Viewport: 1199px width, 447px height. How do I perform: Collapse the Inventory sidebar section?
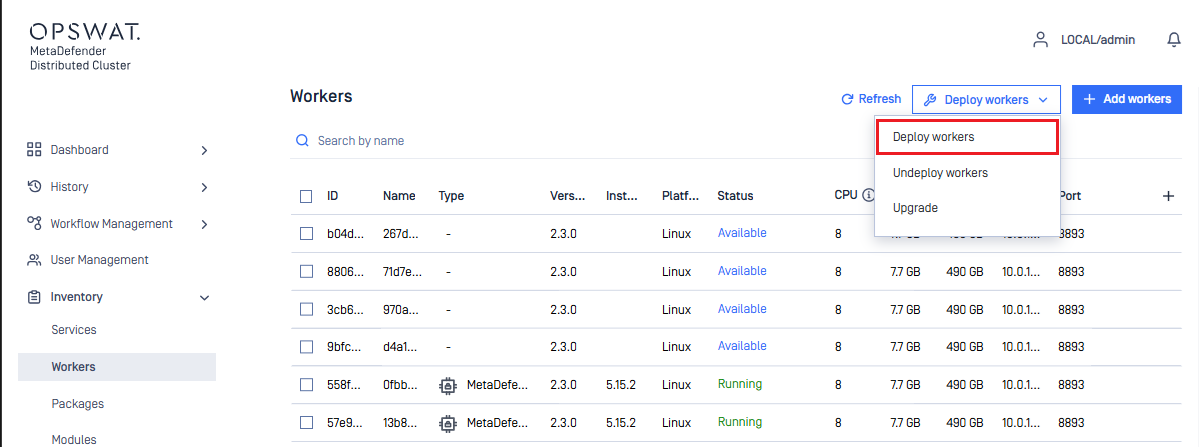(x=204, y=297)
